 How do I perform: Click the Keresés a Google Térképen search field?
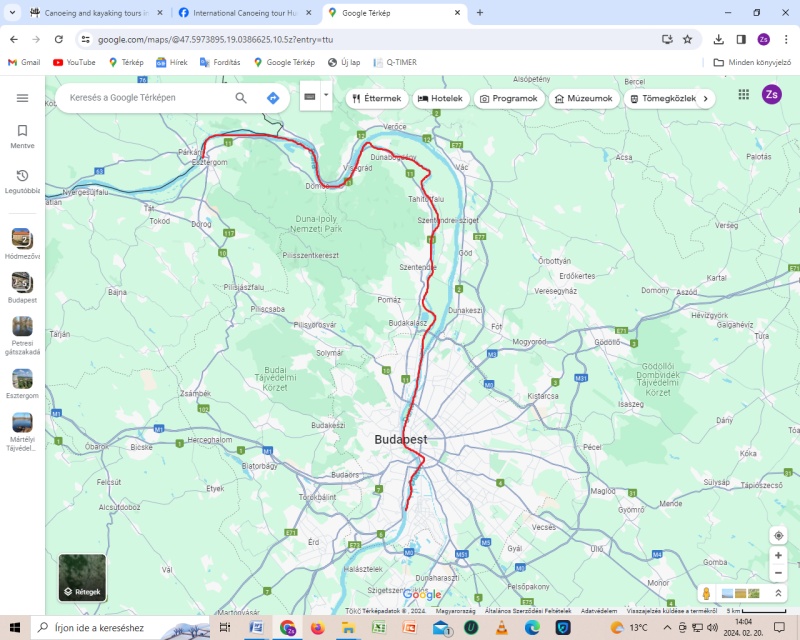tap(148, 97)
